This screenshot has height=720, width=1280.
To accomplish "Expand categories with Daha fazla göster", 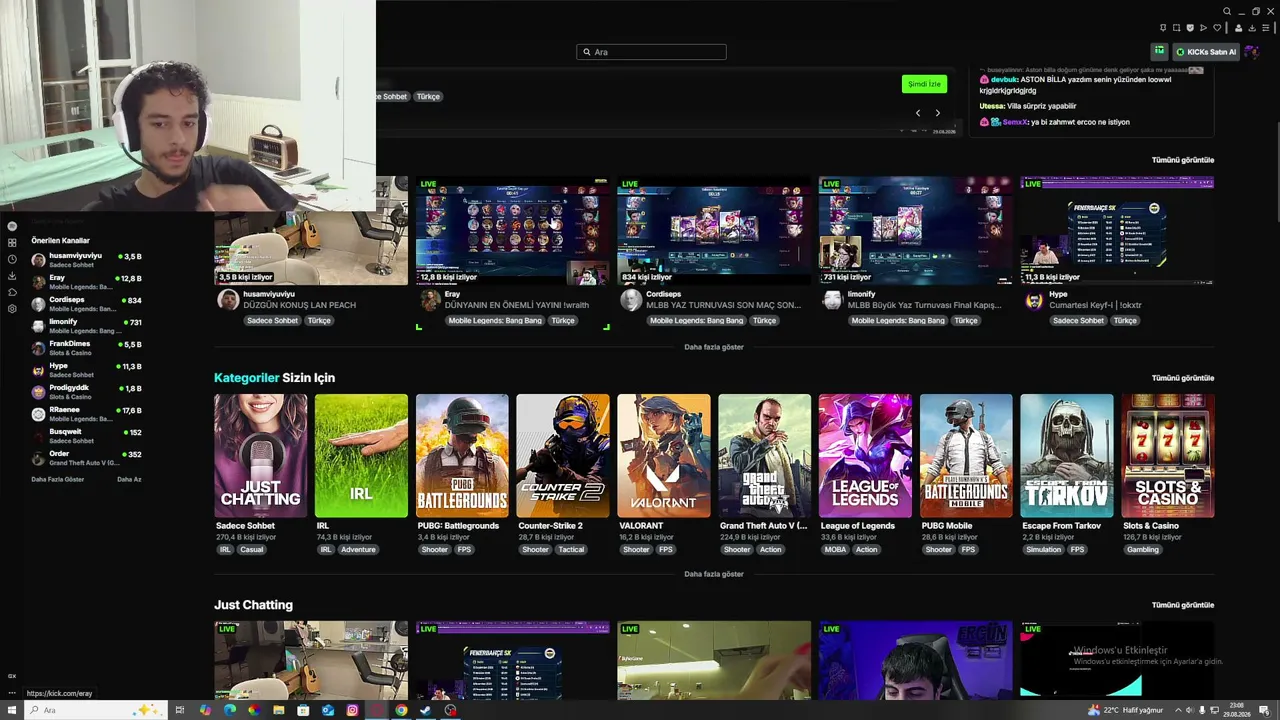I will point(714,574).
